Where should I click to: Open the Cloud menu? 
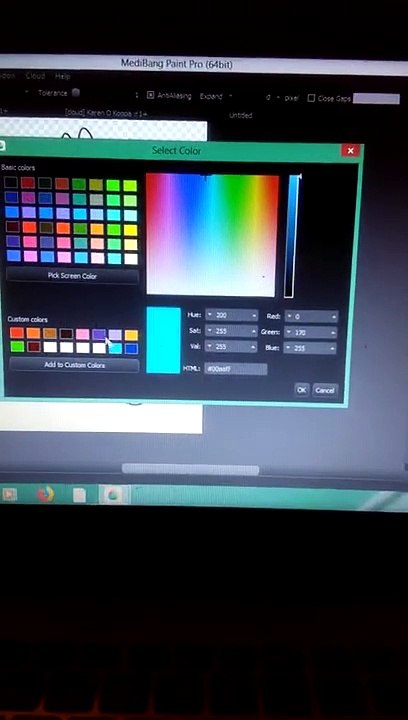pyautogui.click(x=35, y=76)
